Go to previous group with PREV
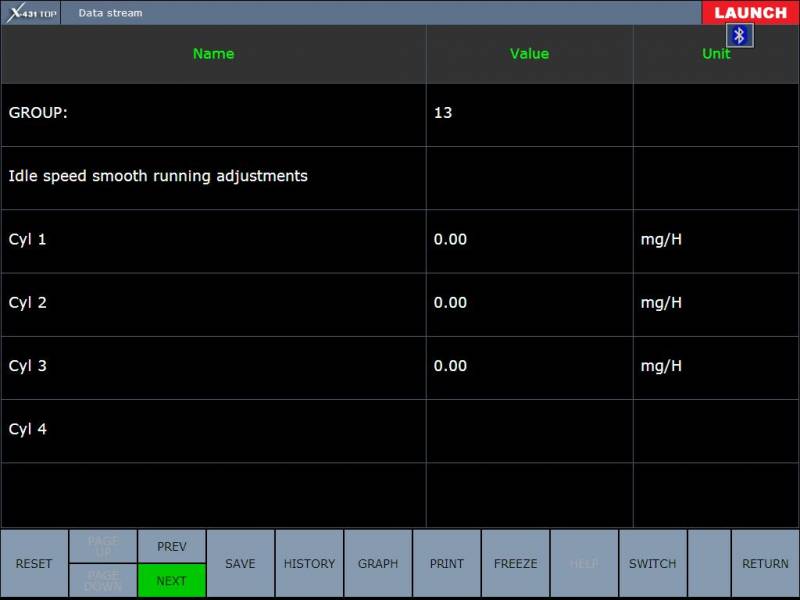 coord(171,546)
